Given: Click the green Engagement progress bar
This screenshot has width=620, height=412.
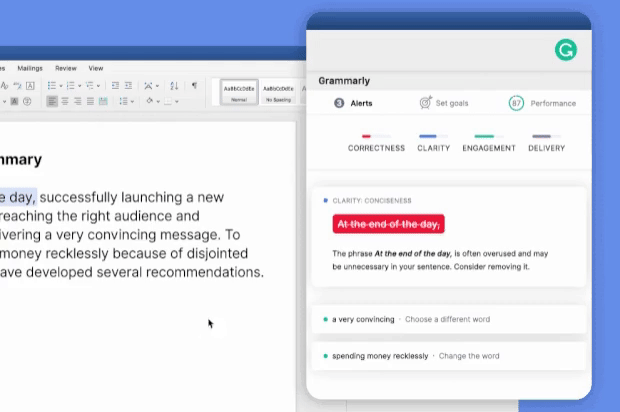Looking at the screenshot, I should coord(489,136).
